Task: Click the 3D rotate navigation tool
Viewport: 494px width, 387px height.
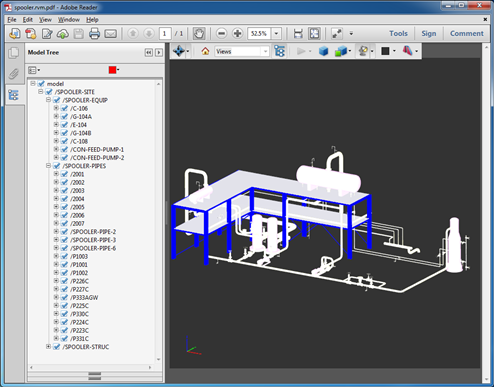Action: (x=179, y=51)
